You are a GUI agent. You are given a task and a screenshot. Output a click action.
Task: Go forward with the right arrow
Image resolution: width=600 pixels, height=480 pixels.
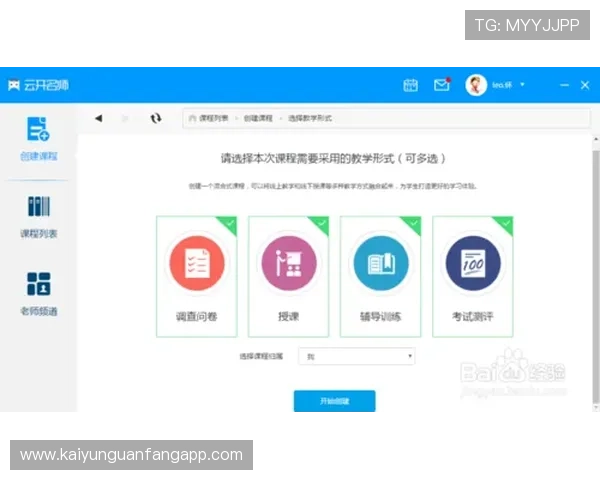point(125,118)
